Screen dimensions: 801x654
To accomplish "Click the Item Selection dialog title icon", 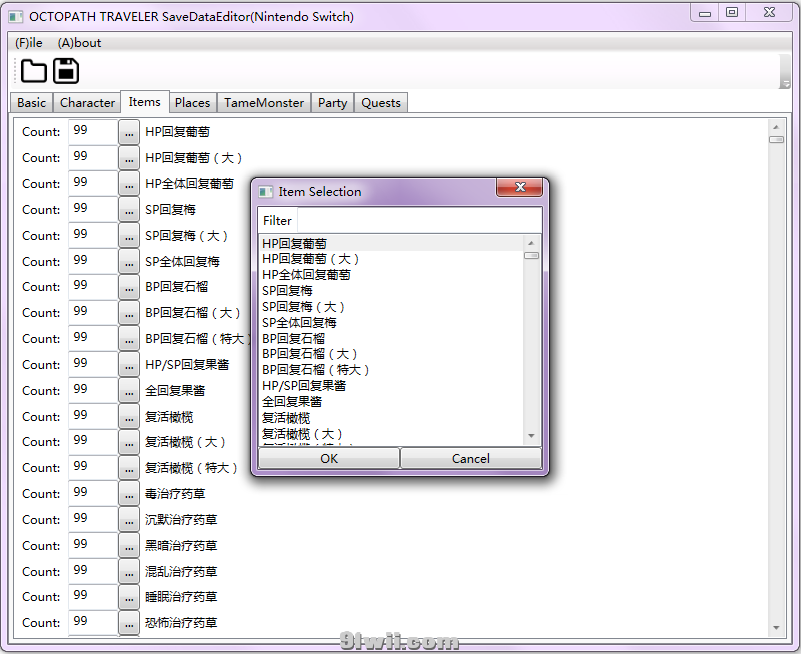I will (x=266, y=192).
